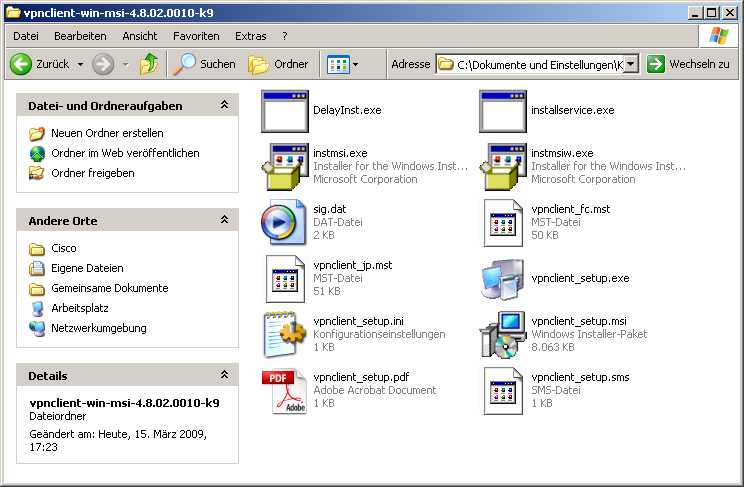Open the Suchen search tool

coord(204,64)
